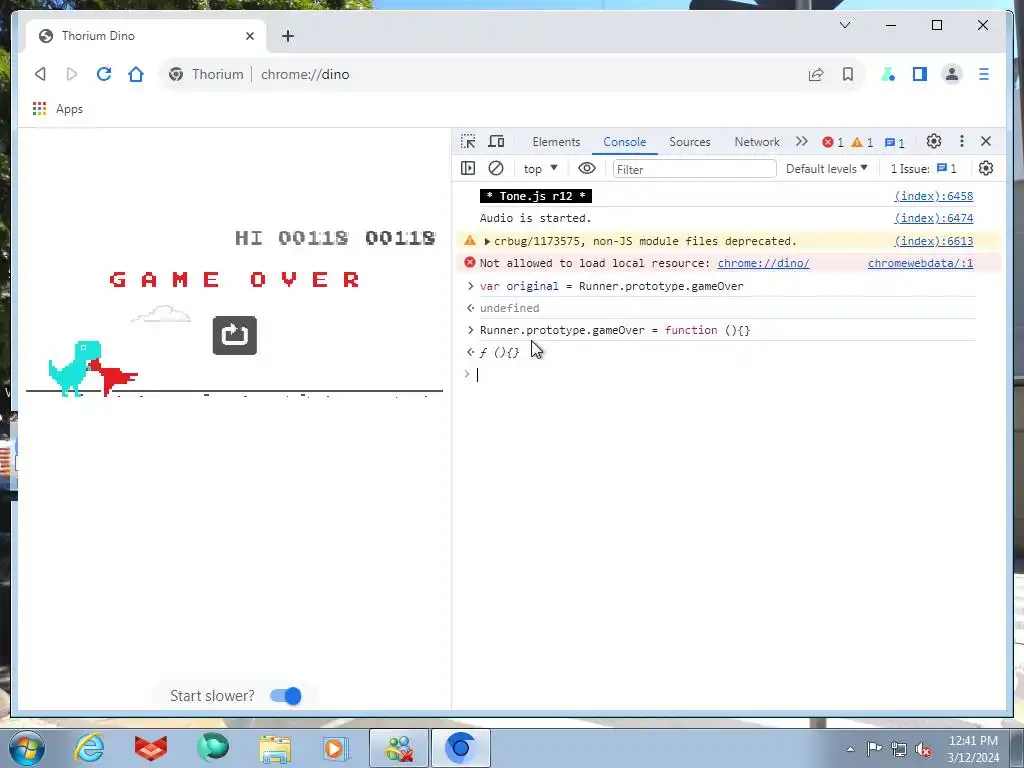This screenshot has width=1024, height=768.
Task: Activate the inspect element picker
Action: pyautogui.click(x=468, y=141)
